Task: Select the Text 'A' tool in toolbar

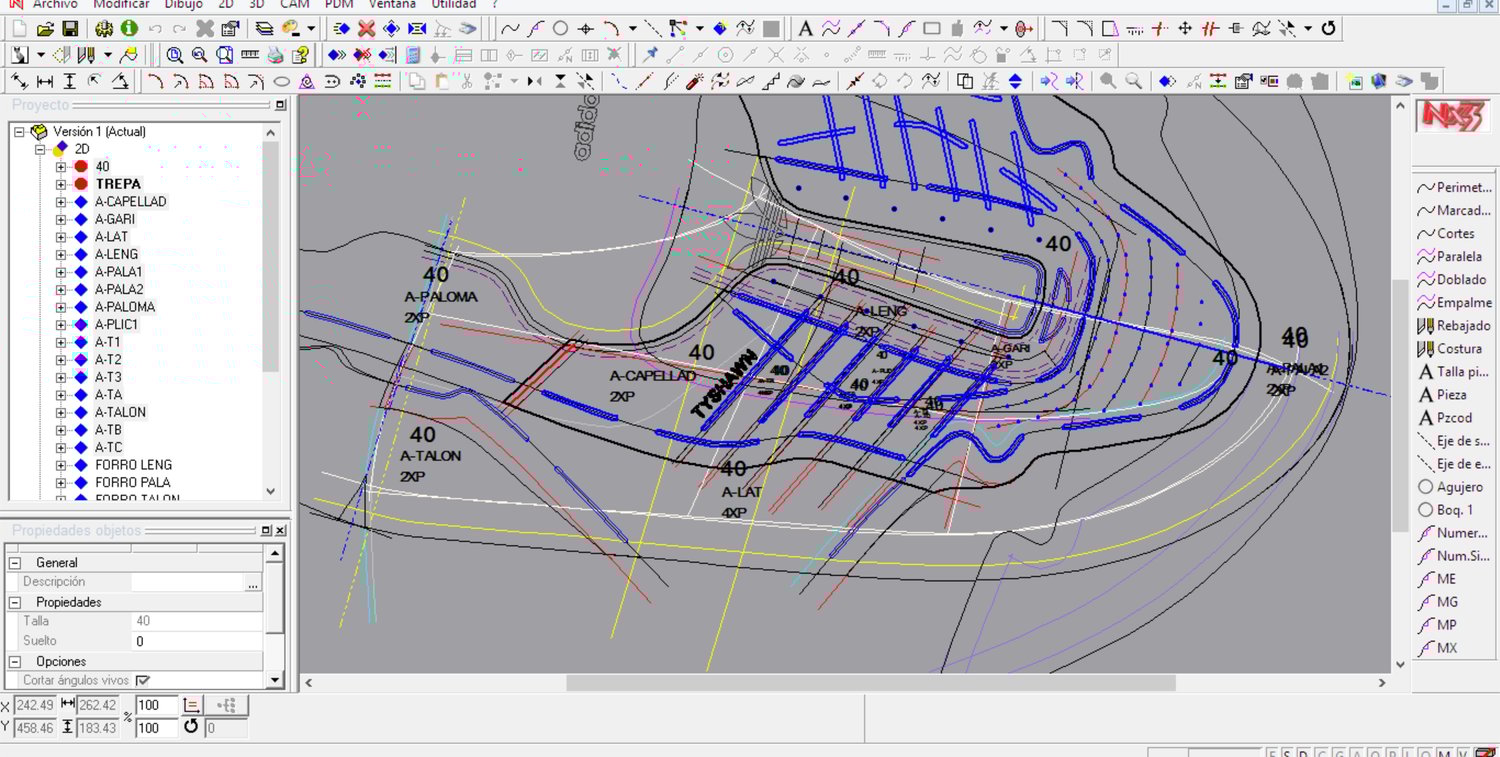Action: pos(805,29)
